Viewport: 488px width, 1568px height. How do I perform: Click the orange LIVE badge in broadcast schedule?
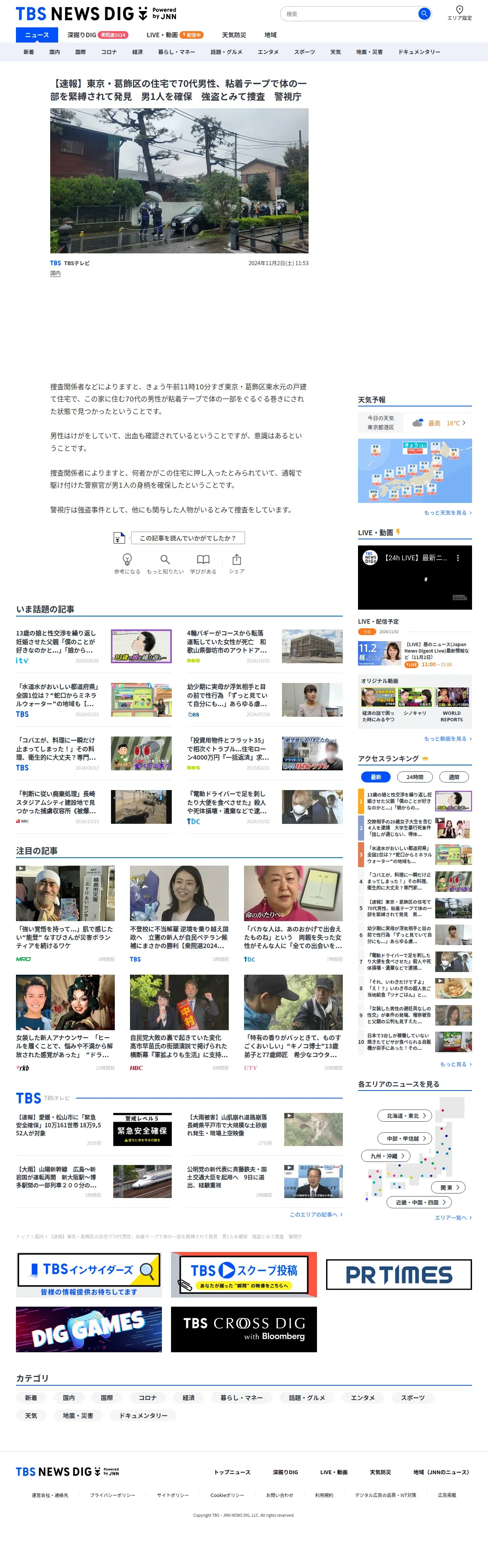coord(412,665)
